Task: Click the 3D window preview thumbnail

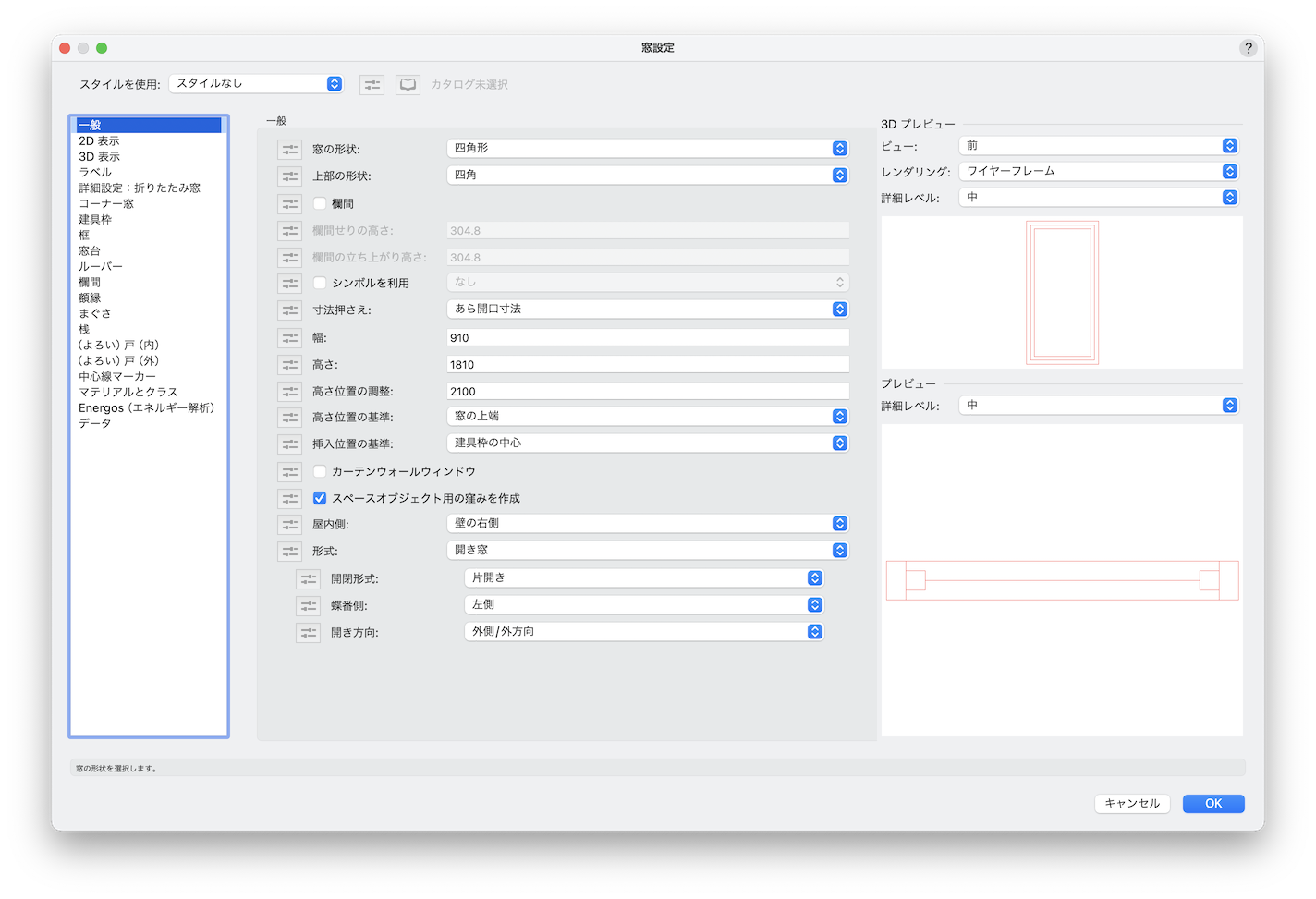Action: pos(1062,292)
